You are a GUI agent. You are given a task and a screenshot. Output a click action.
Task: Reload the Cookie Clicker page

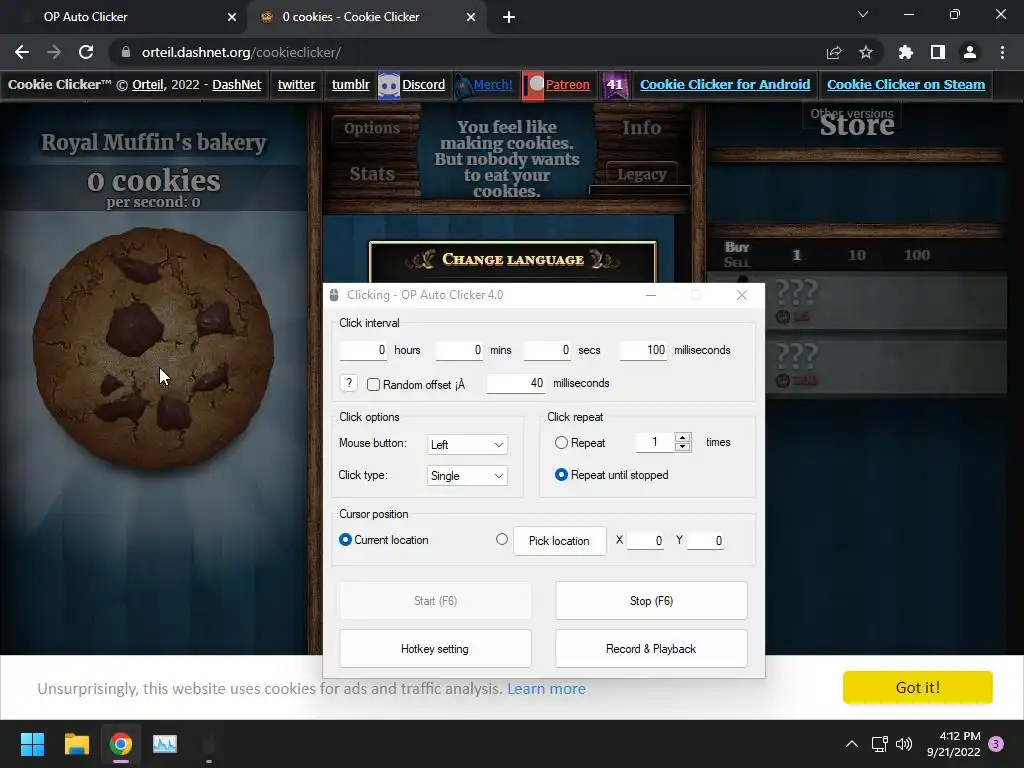click(86, 52)
